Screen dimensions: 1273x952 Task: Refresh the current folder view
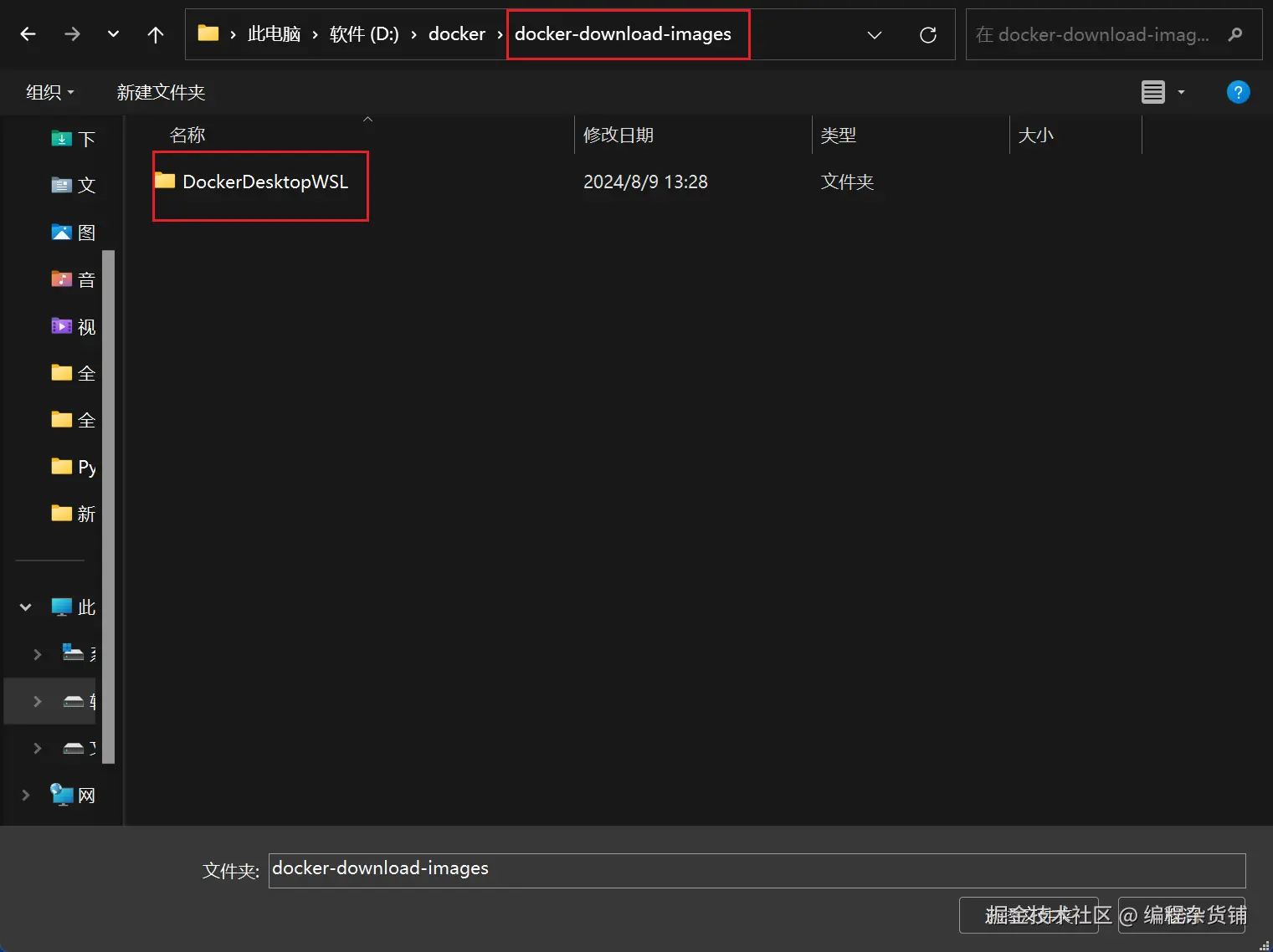click(927, 35)
